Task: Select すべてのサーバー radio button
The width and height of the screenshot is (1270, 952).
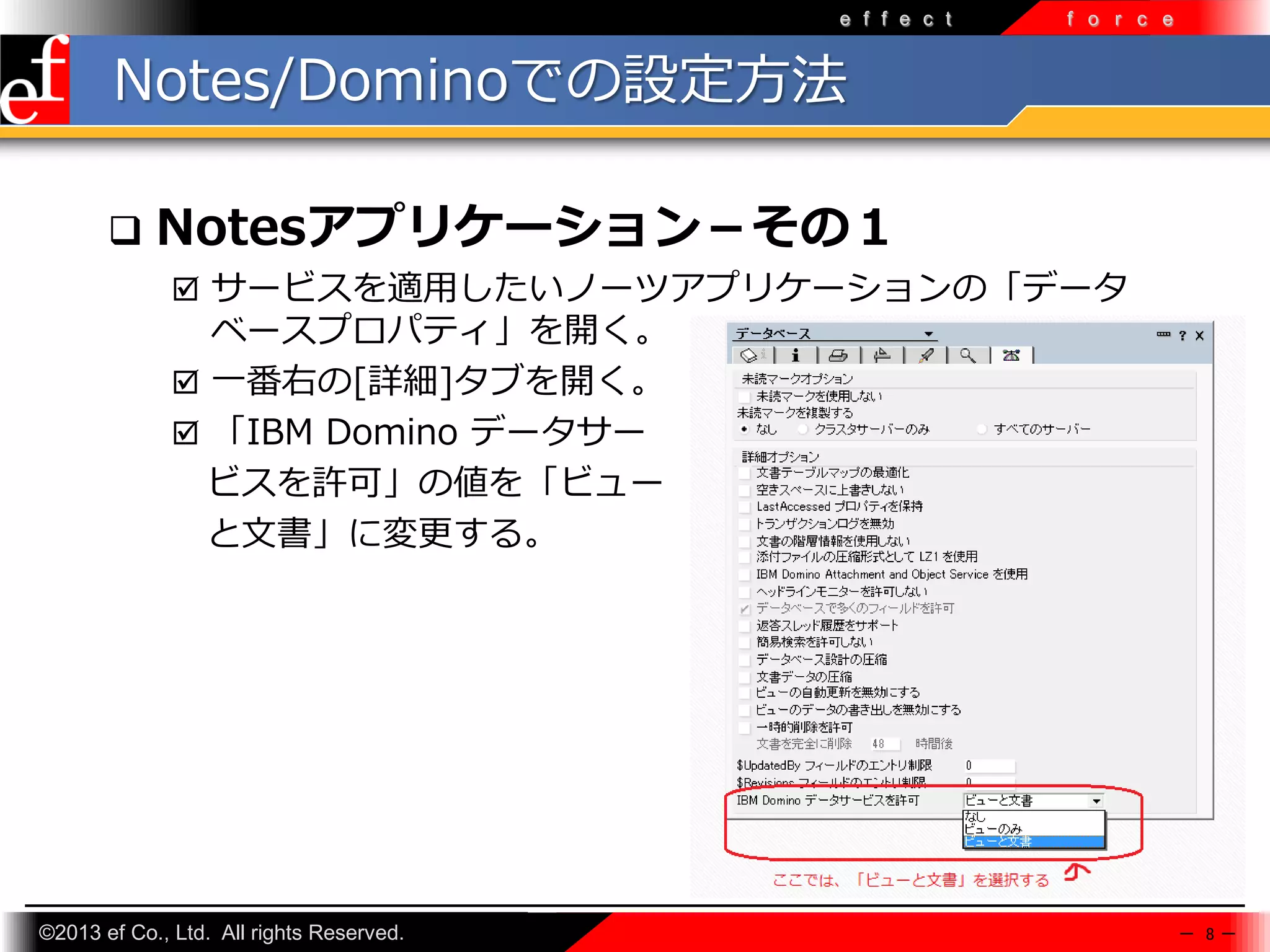Action: coord(982,429)
